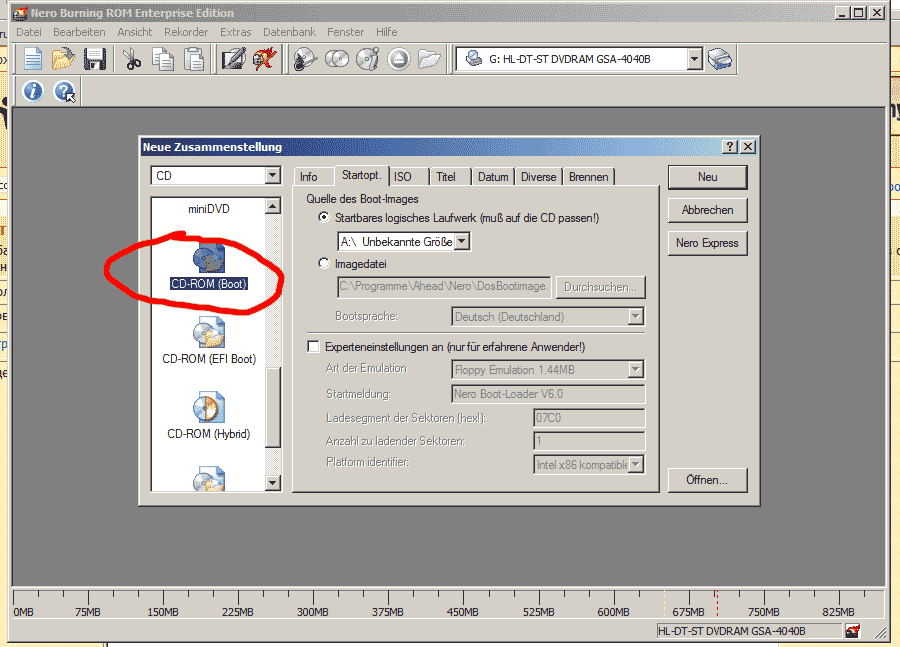This screenshot has width=900, height=647.
Task: Open the recorder drive dropdown
Action: point(695,59)
